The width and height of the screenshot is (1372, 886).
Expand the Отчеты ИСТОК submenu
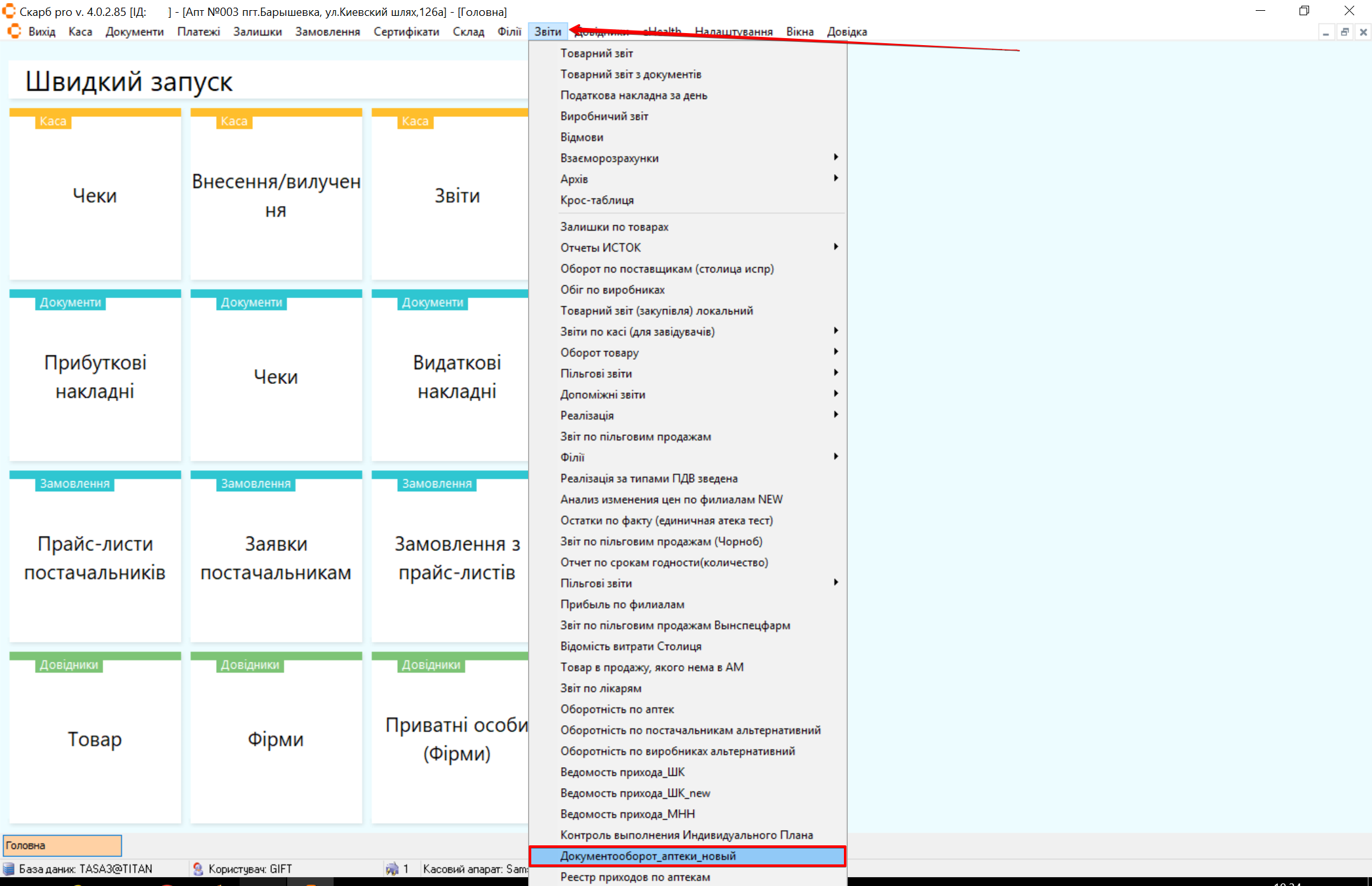click(835, 247)
